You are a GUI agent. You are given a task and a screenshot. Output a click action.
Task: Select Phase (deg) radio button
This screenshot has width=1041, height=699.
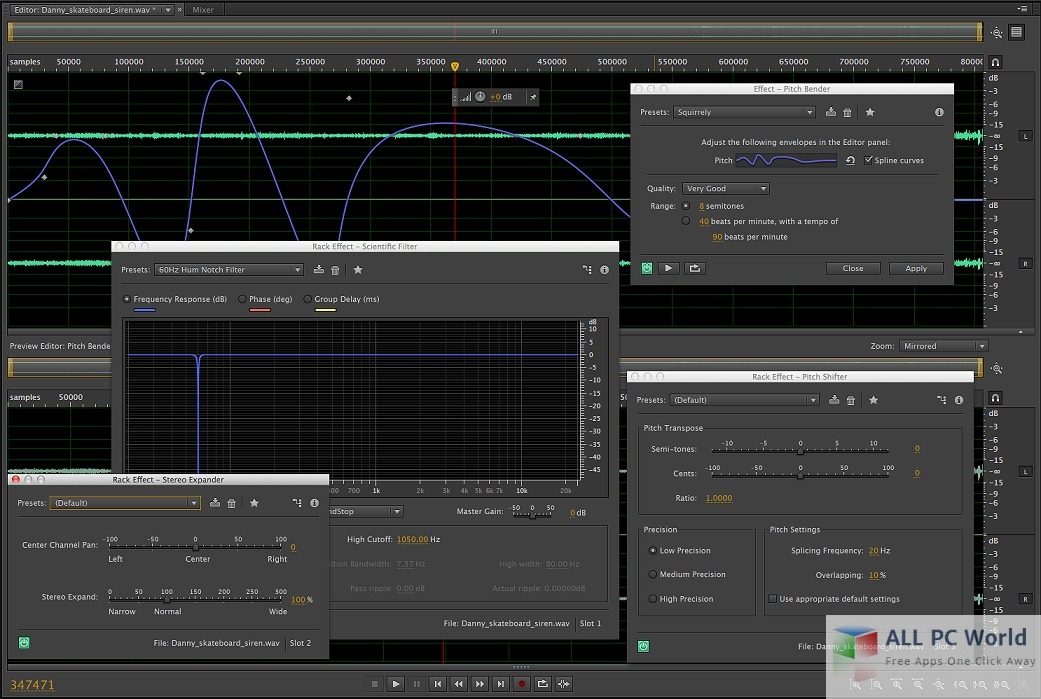tap(242, 299)
